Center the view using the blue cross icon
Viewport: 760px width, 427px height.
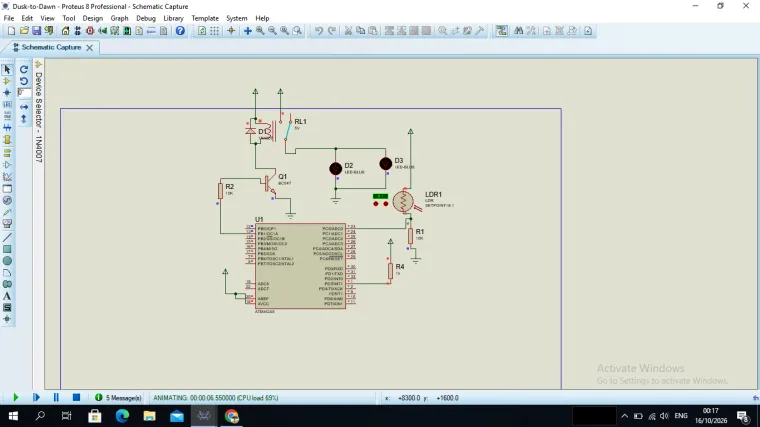(x=248, y=31)
